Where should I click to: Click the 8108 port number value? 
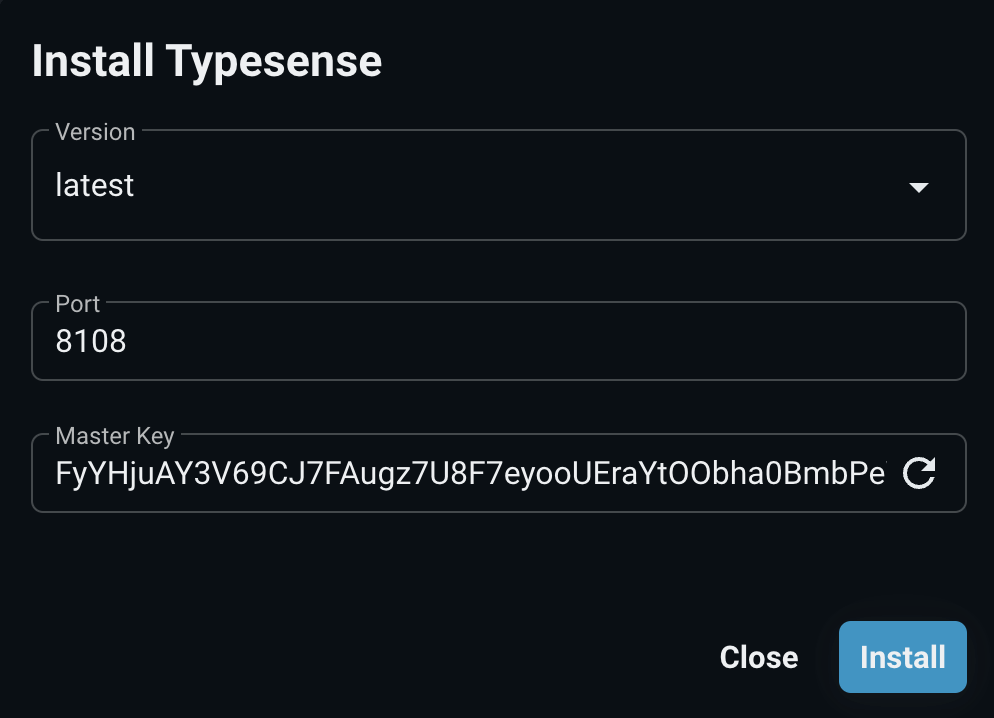[x=91, y=342]
